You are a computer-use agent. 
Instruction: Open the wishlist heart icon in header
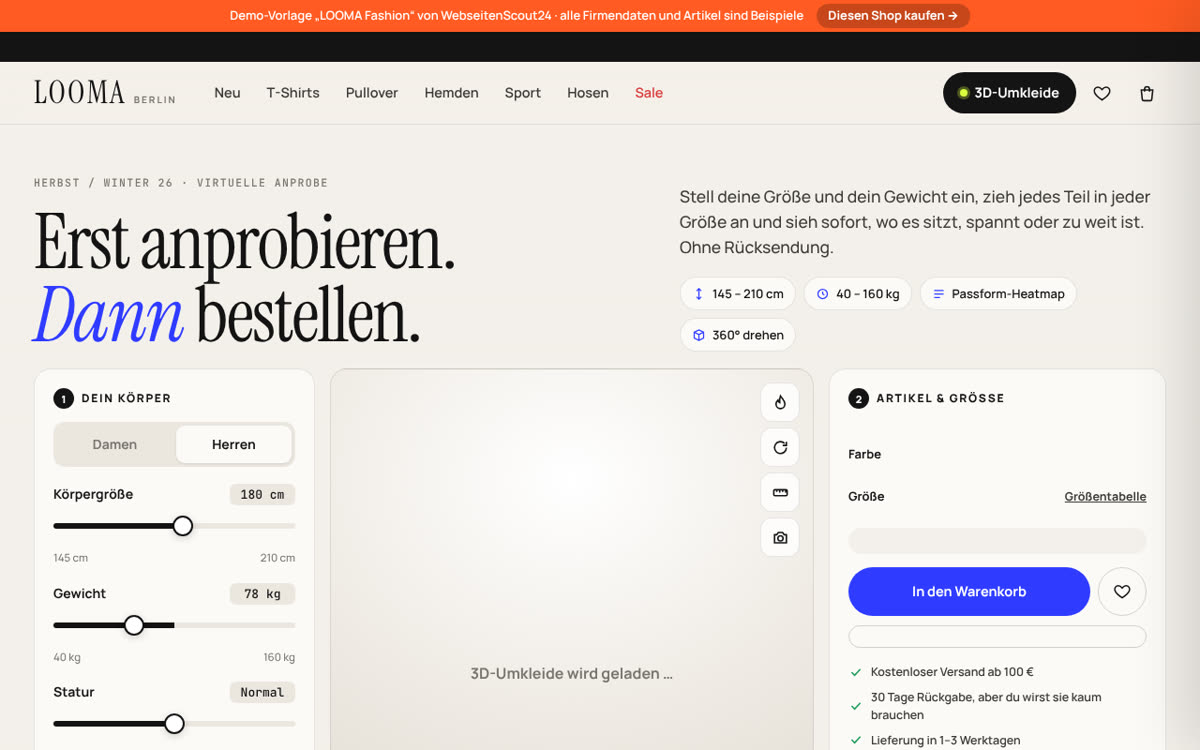[x=1102, y=93]
